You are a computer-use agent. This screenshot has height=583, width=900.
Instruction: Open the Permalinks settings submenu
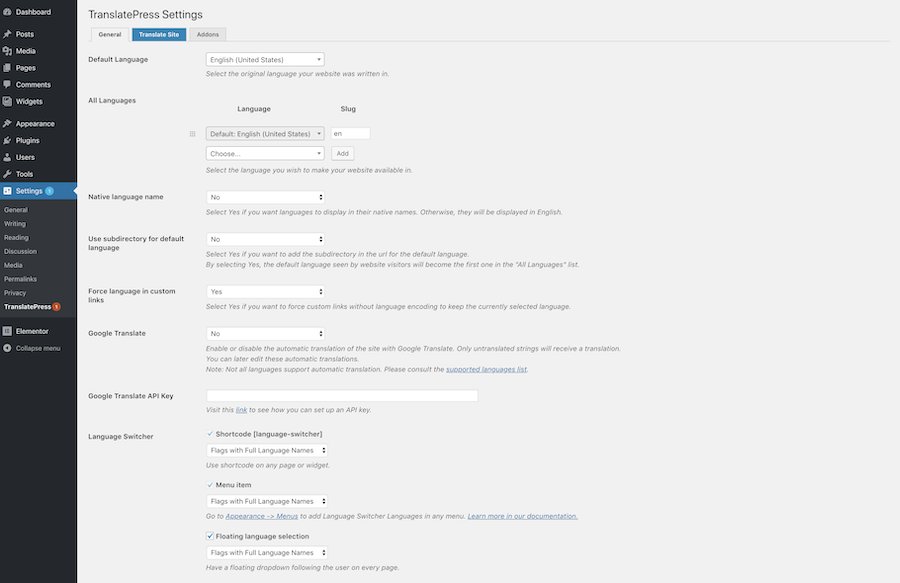[20, 279]
